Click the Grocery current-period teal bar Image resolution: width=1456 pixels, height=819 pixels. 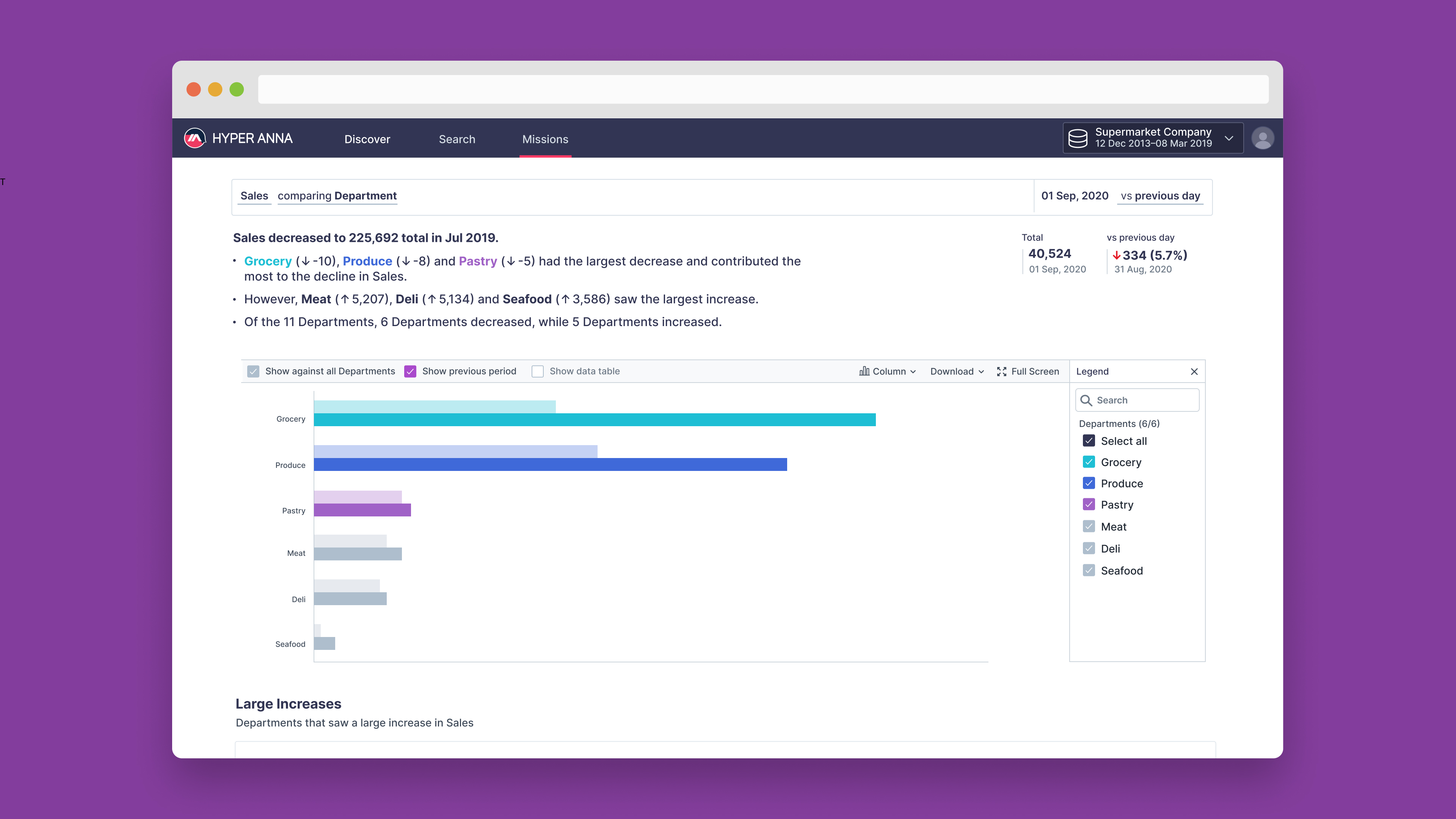(x=594, y=419)
